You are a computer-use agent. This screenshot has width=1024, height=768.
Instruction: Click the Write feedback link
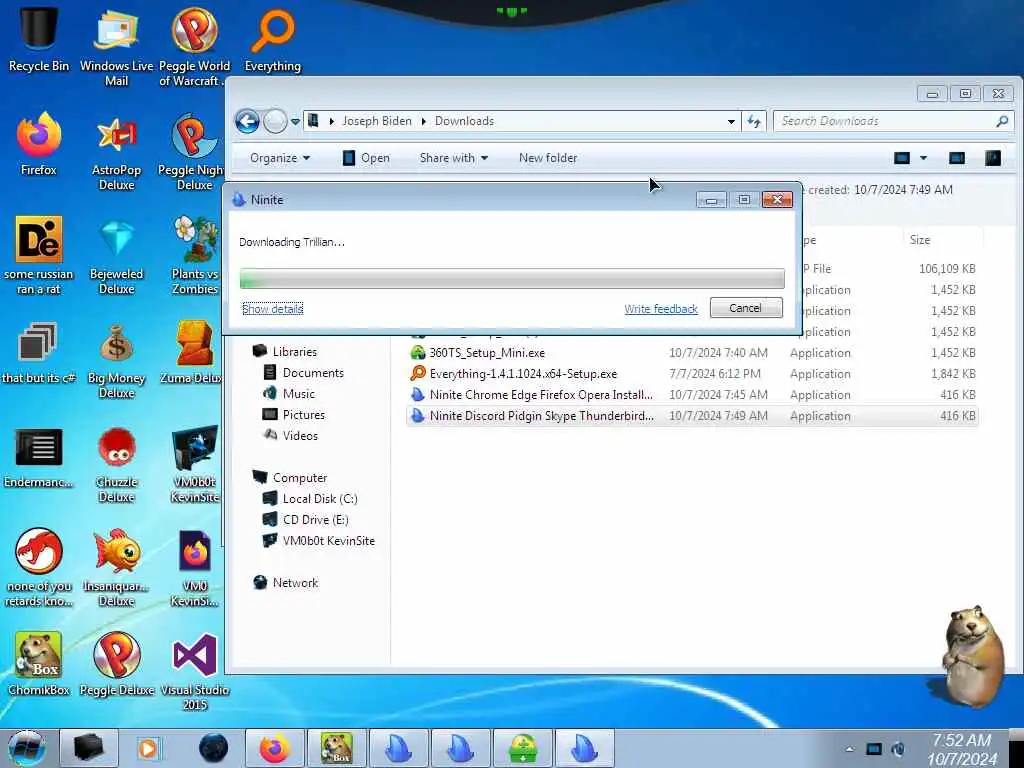(x=661, y=309)
